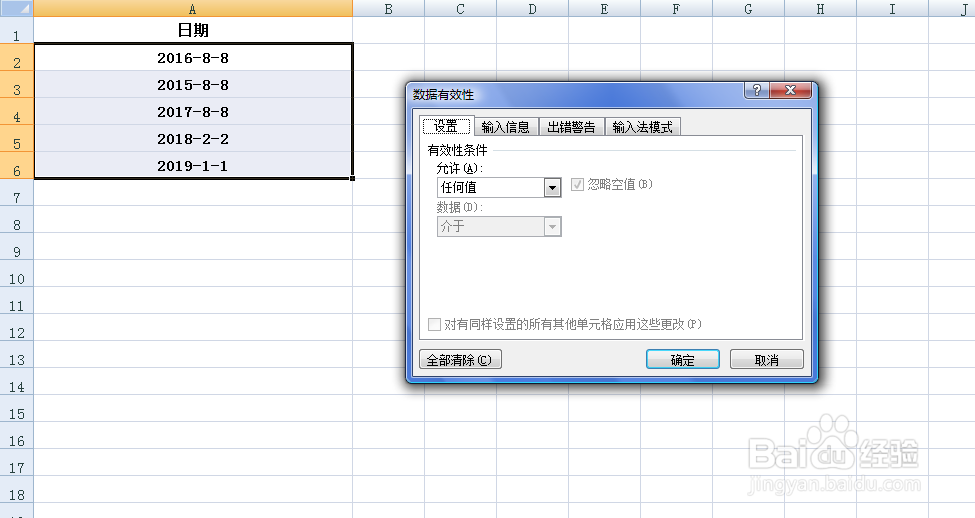This screenshot has width=975, height=518.
Task: Switch to the 设置 tab
Action: [x=446, y=126]
